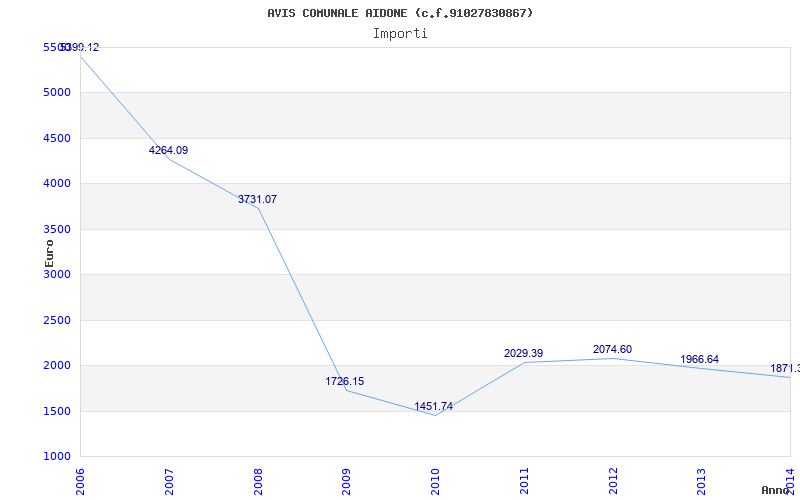Click the data label 3731.07

click(x=257, y=199)
